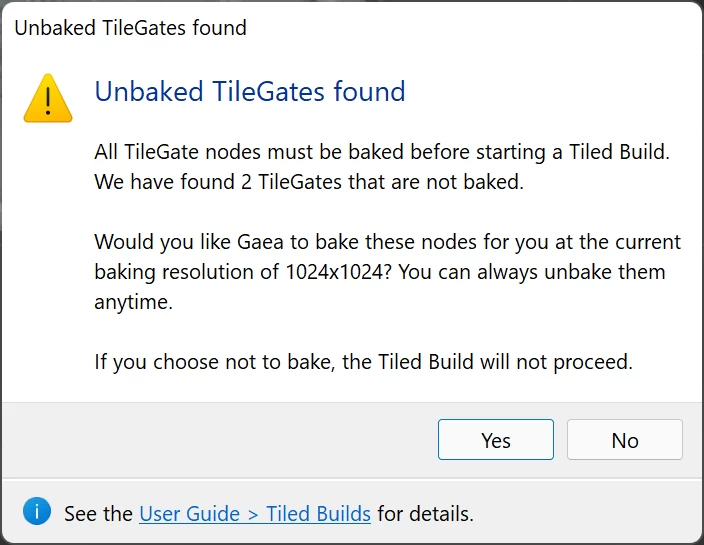Click the 'See the' footer text
The image size is (704, 545).
pos(98,514)
